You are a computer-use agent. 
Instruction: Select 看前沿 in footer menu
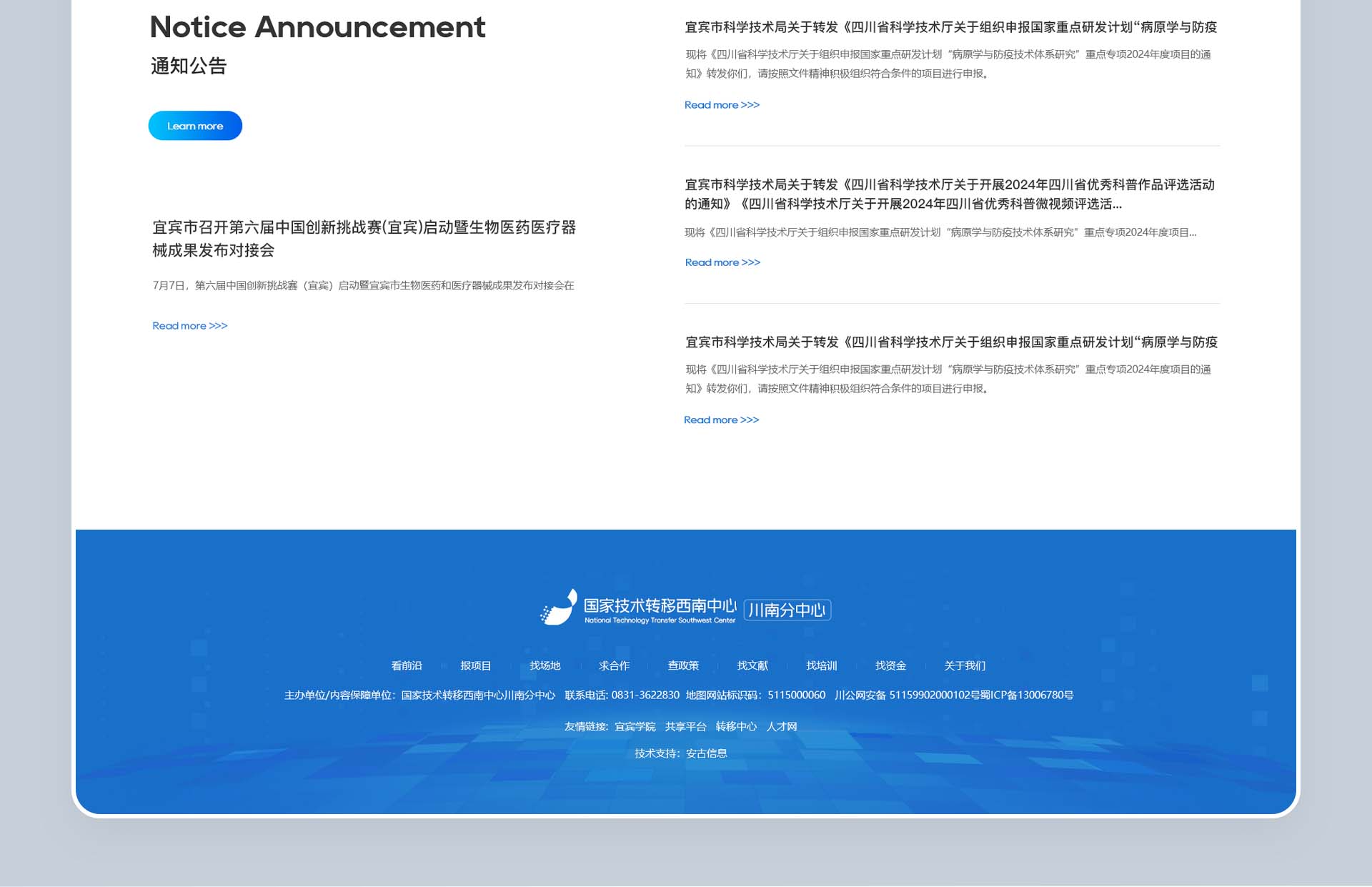click(x=407, y=665)
